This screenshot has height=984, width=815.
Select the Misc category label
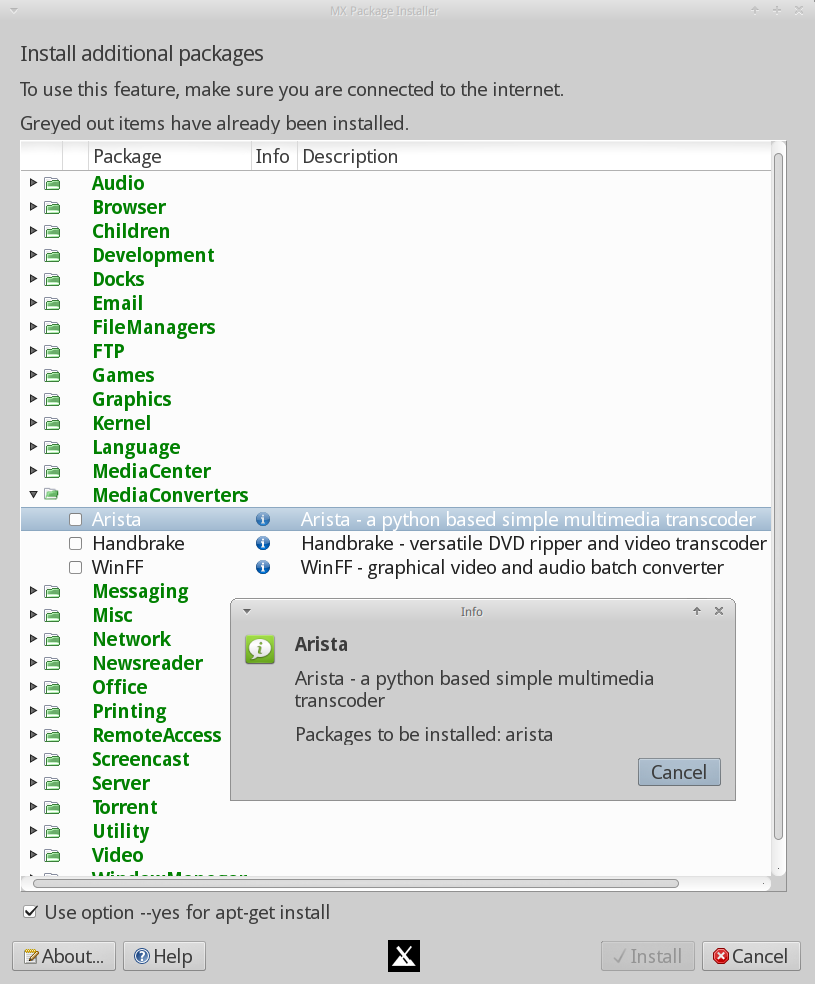[x=112, y=615]
